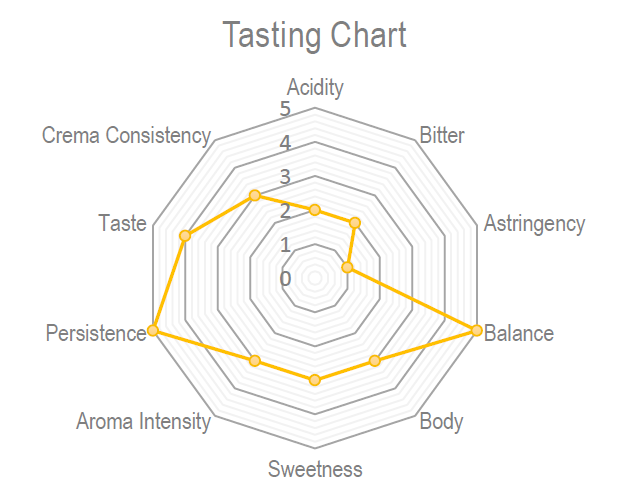Click the Body axis label

[441, 421]
